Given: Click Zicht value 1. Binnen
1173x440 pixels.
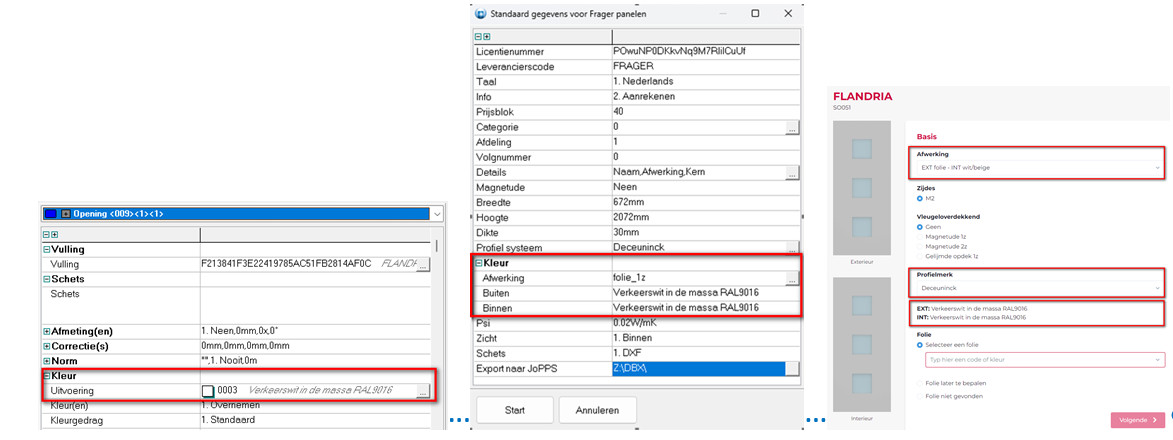Looking at the screenshot, I should (x=705, y=339).
